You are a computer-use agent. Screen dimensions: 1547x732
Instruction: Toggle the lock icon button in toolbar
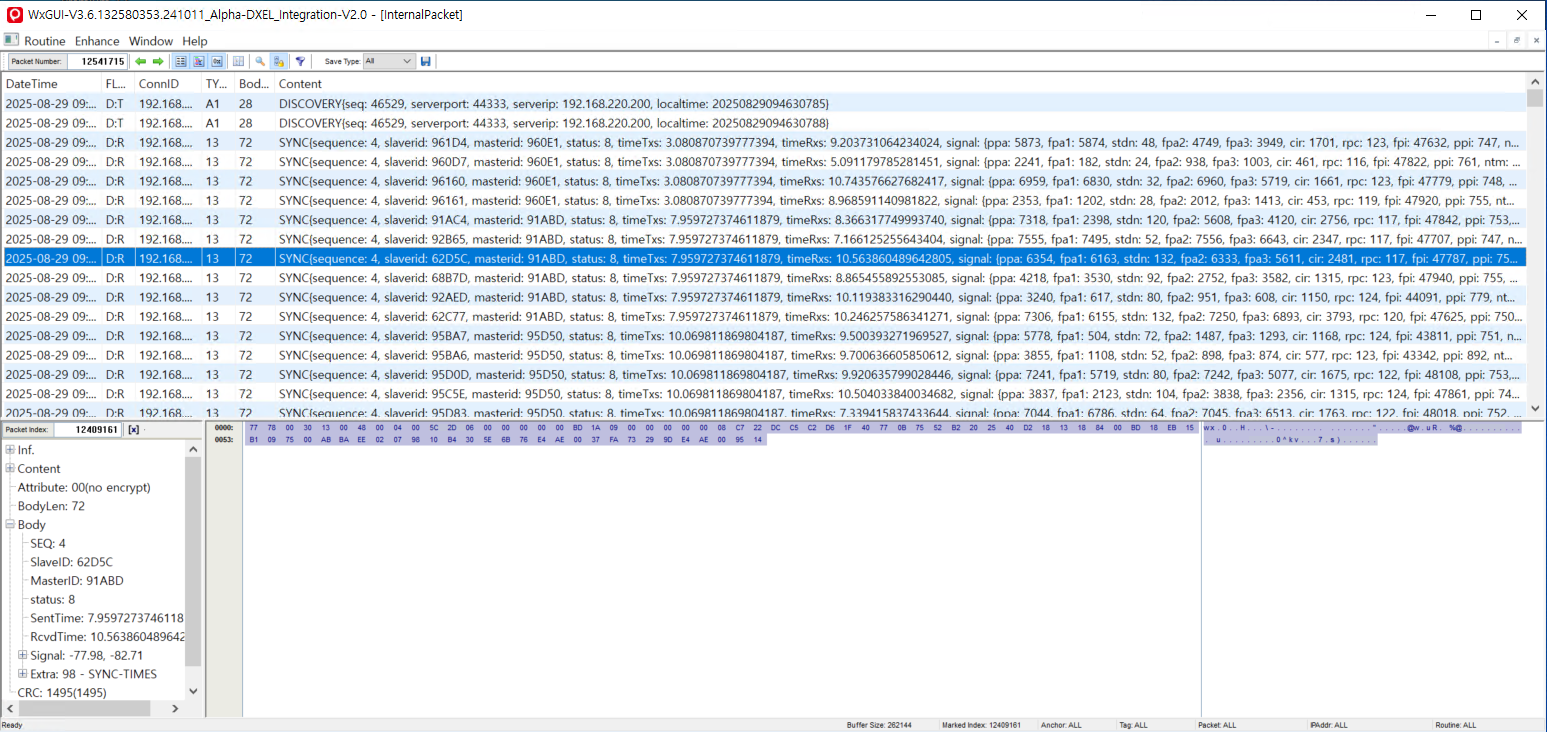click(279, 62)
